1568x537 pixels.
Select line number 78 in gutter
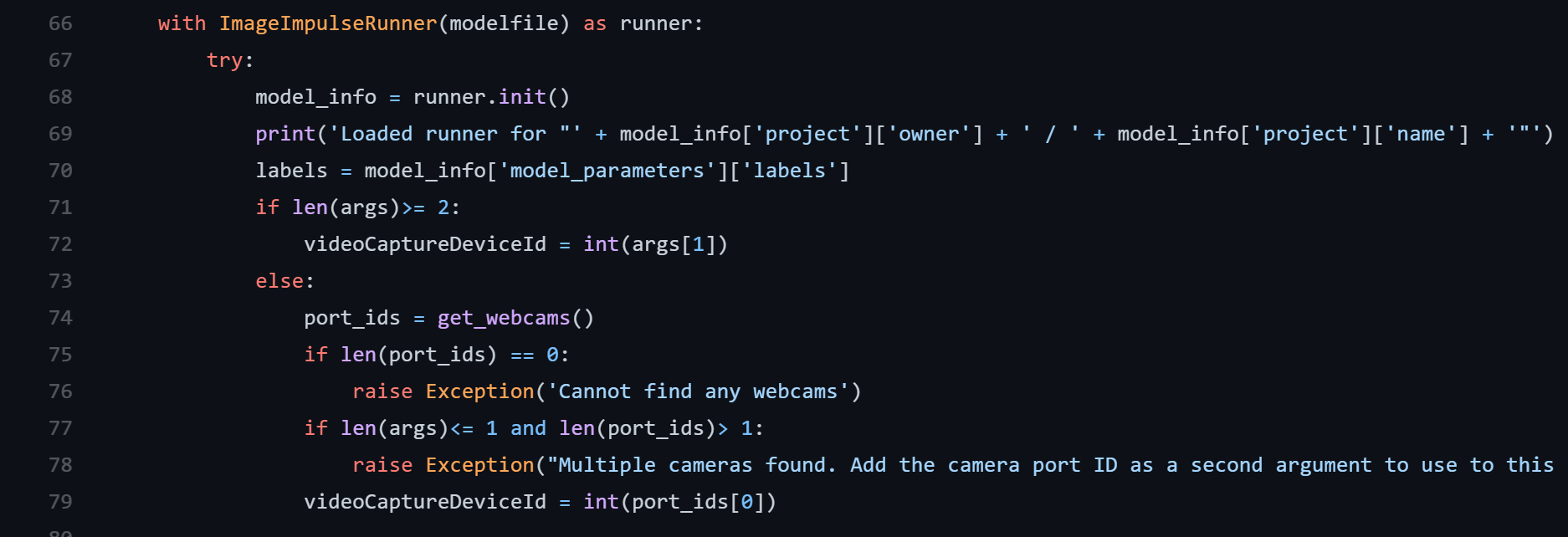tap(60, 465)
